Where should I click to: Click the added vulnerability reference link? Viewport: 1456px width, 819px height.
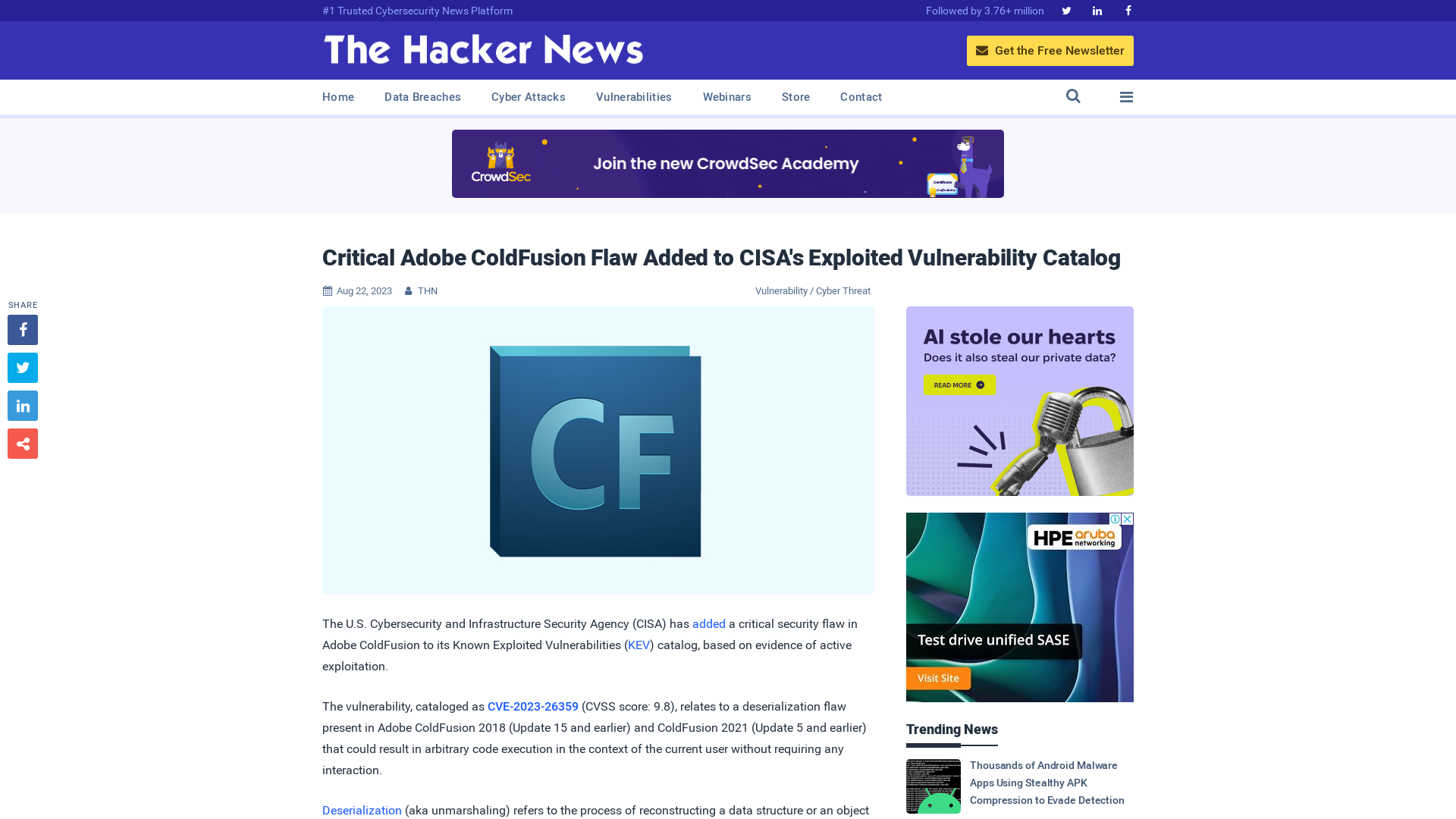[x=708, y=623]
